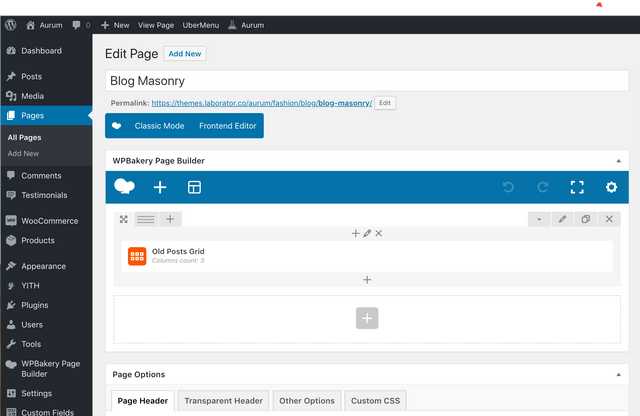This screenshot has width=640, height=416.
Task: Switch to Frontend Editor
Action: [227, 126]
